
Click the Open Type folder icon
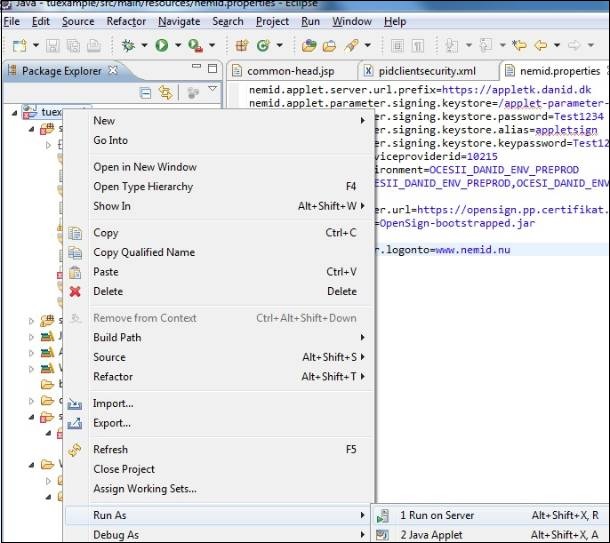[x=309, y=46]
